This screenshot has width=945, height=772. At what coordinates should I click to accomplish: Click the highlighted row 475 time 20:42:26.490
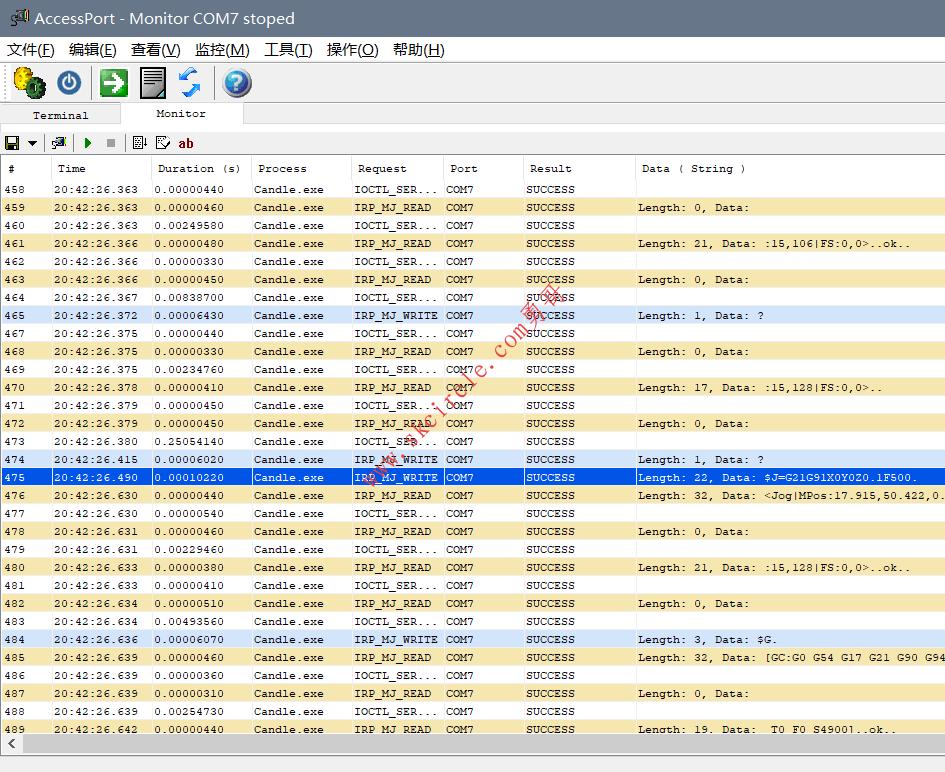pyautogui.click(x=96, y=477)
